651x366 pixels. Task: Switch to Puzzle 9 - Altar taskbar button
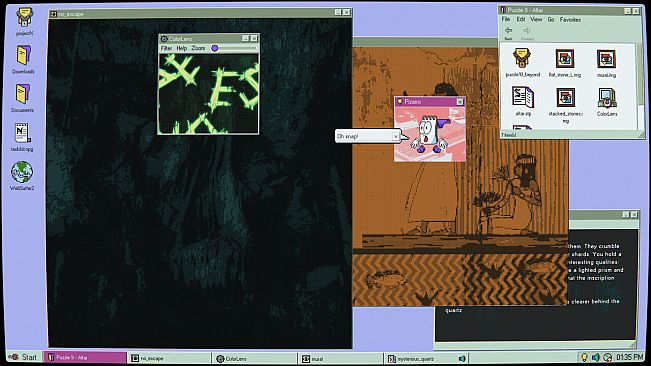coord(85,357)
